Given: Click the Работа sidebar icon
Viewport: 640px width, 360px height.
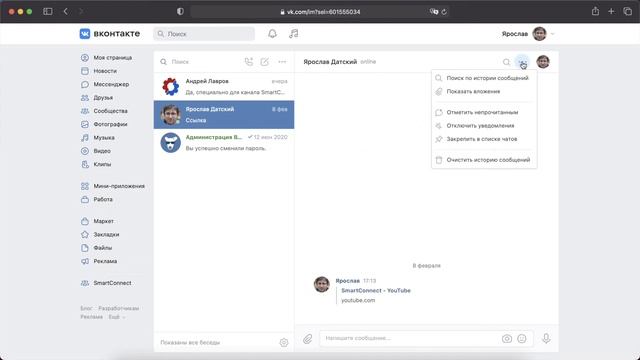Looking at the screenshot, I should [x=84, y=200].
